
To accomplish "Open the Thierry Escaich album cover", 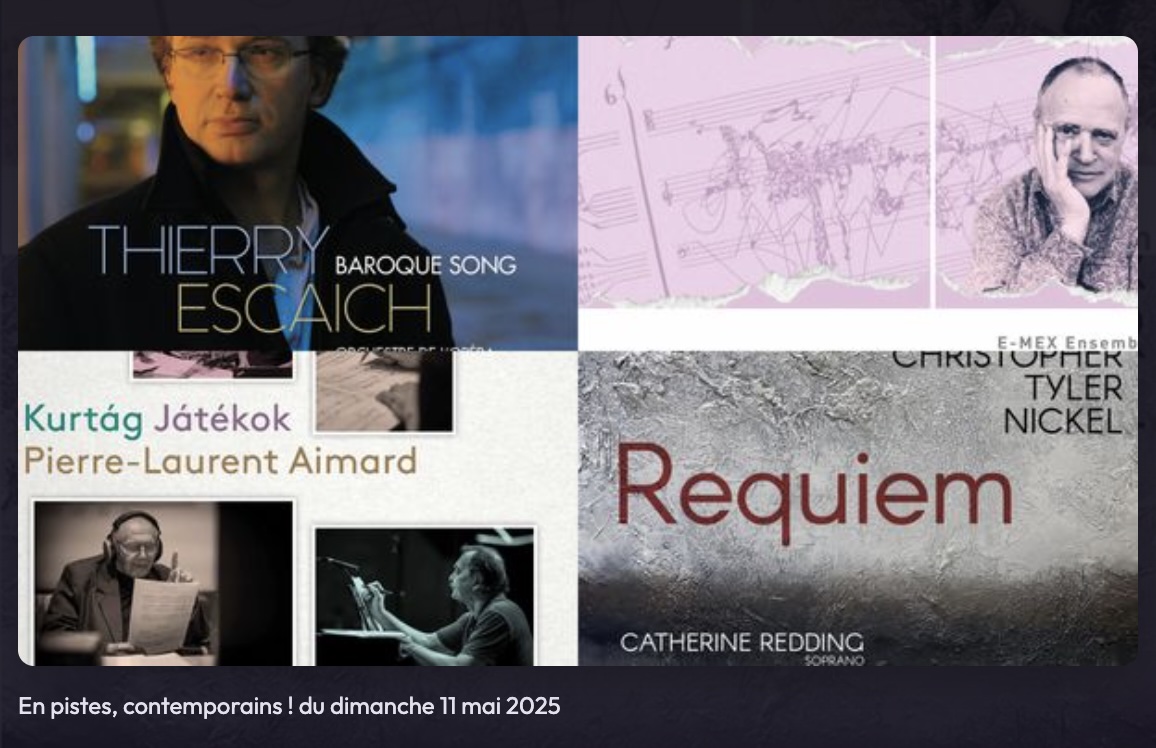I will tap(298, 193).
